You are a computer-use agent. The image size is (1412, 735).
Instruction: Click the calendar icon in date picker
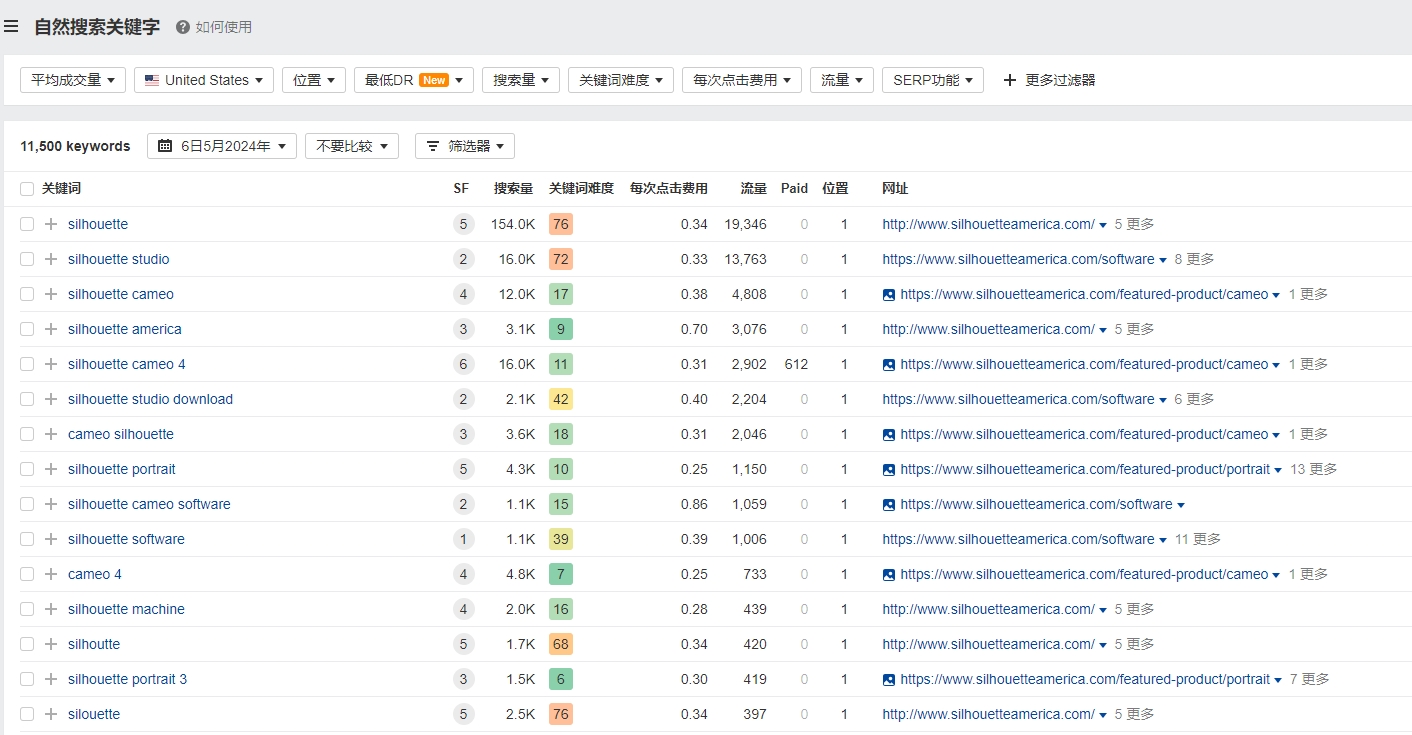[x=165, y=146]
